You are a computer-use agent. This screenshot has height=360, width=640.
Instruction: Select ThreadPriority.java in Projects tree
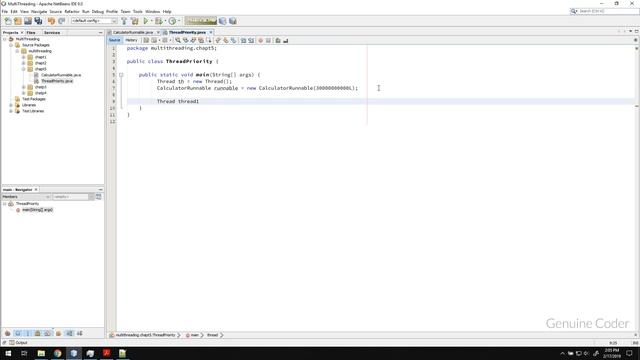click(57, 81)
